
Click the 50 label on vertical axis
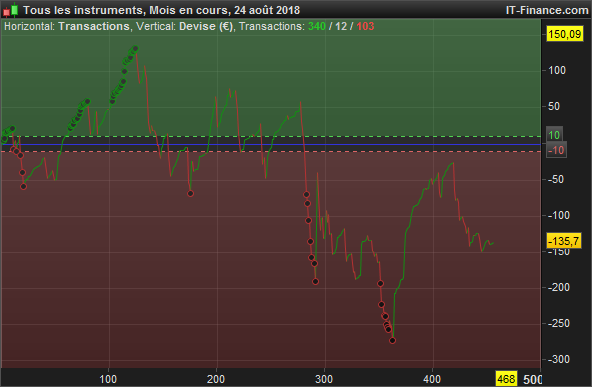[554, 106]
